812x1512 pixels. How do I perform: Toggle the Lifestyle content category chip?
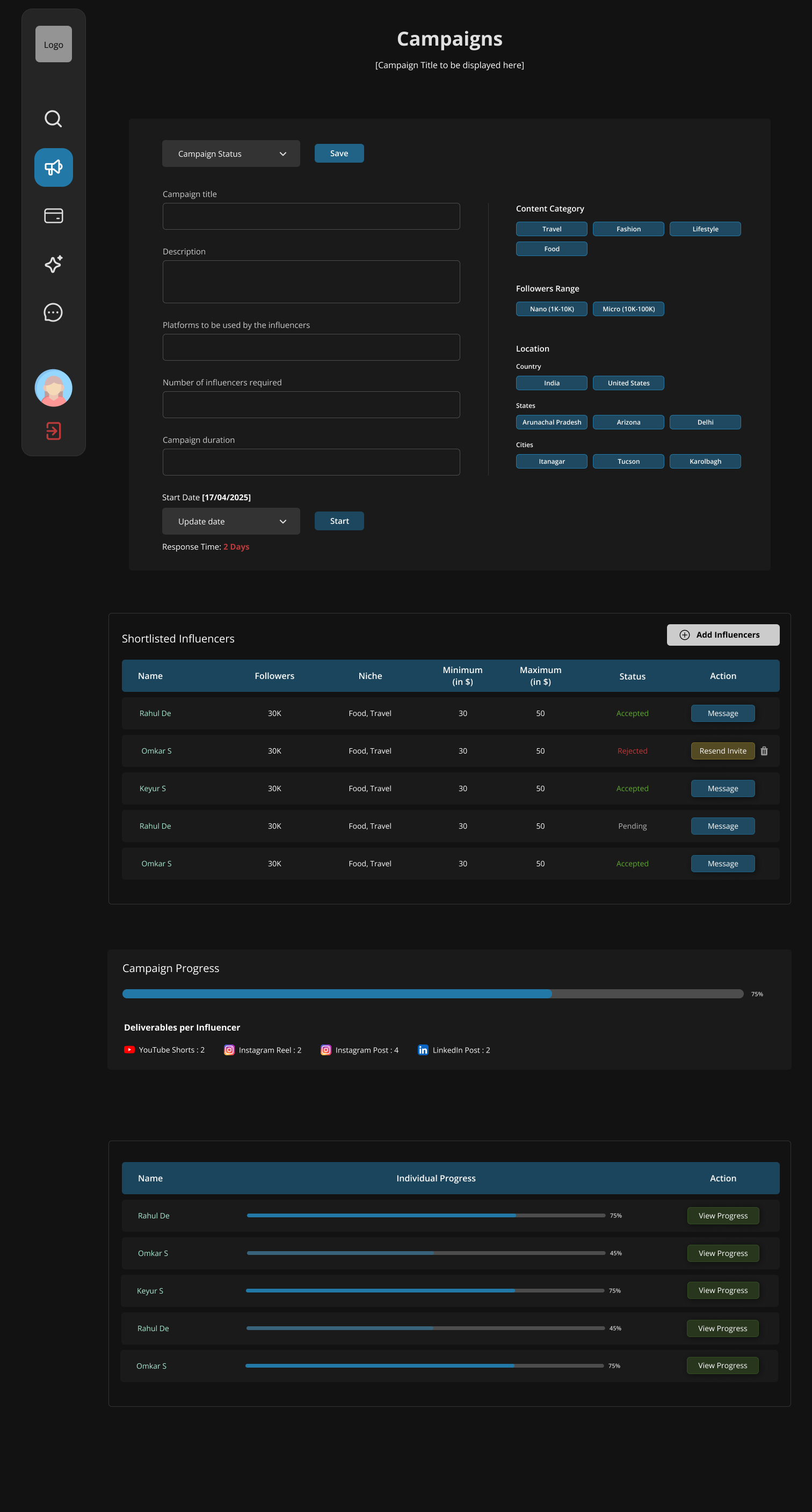click(705, 229)
